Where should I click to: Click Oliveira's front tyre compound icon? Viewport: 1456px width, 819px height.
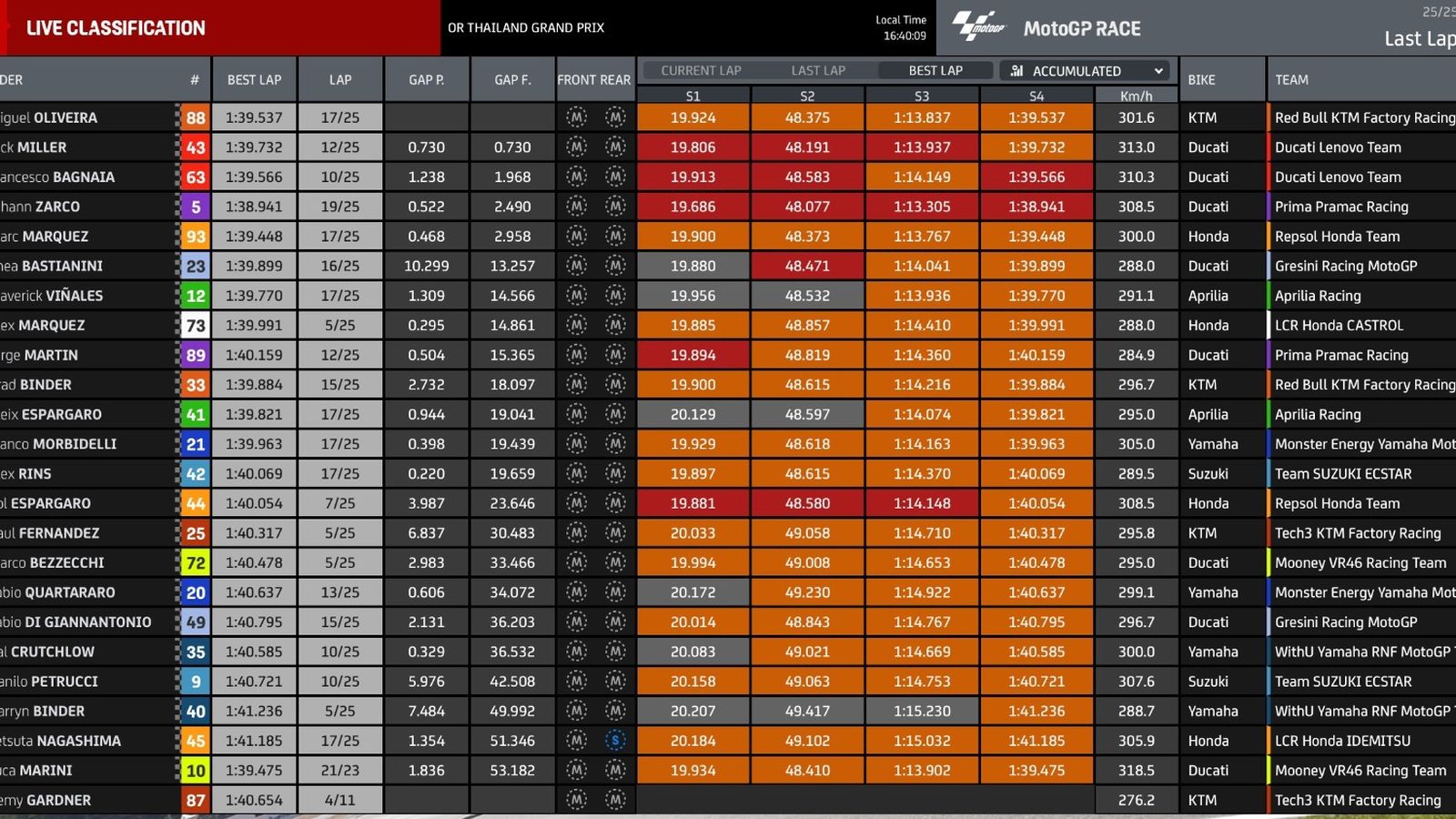click(576, 117)
